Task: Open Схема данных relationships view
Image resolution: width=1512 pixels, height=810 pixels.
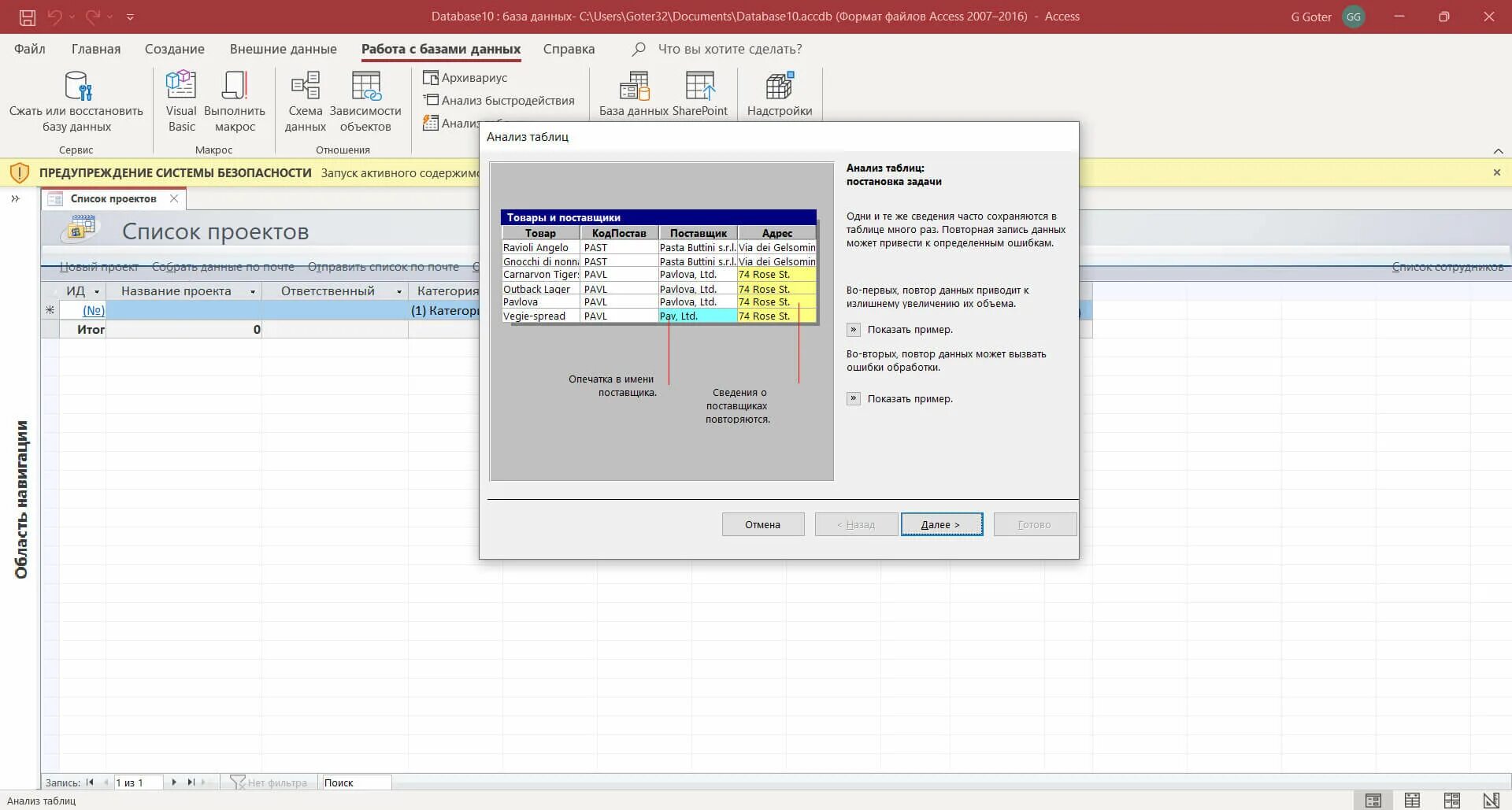Action: (306, 102)
